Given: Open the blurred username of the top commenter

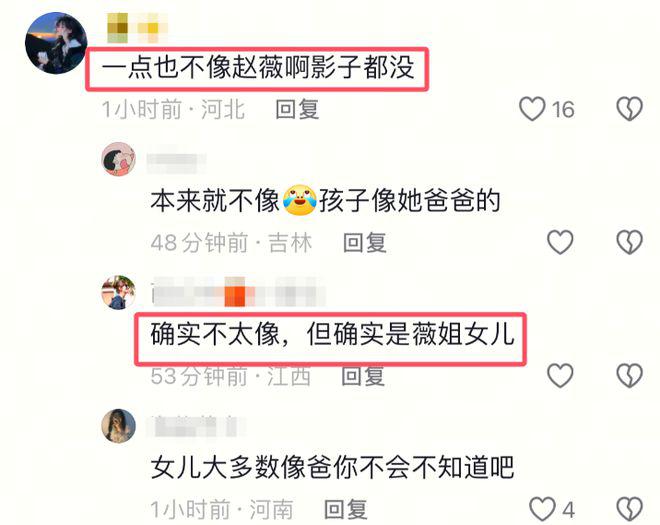Looking at the screenshot, I should pyautogui.click(x=137, y=28).
